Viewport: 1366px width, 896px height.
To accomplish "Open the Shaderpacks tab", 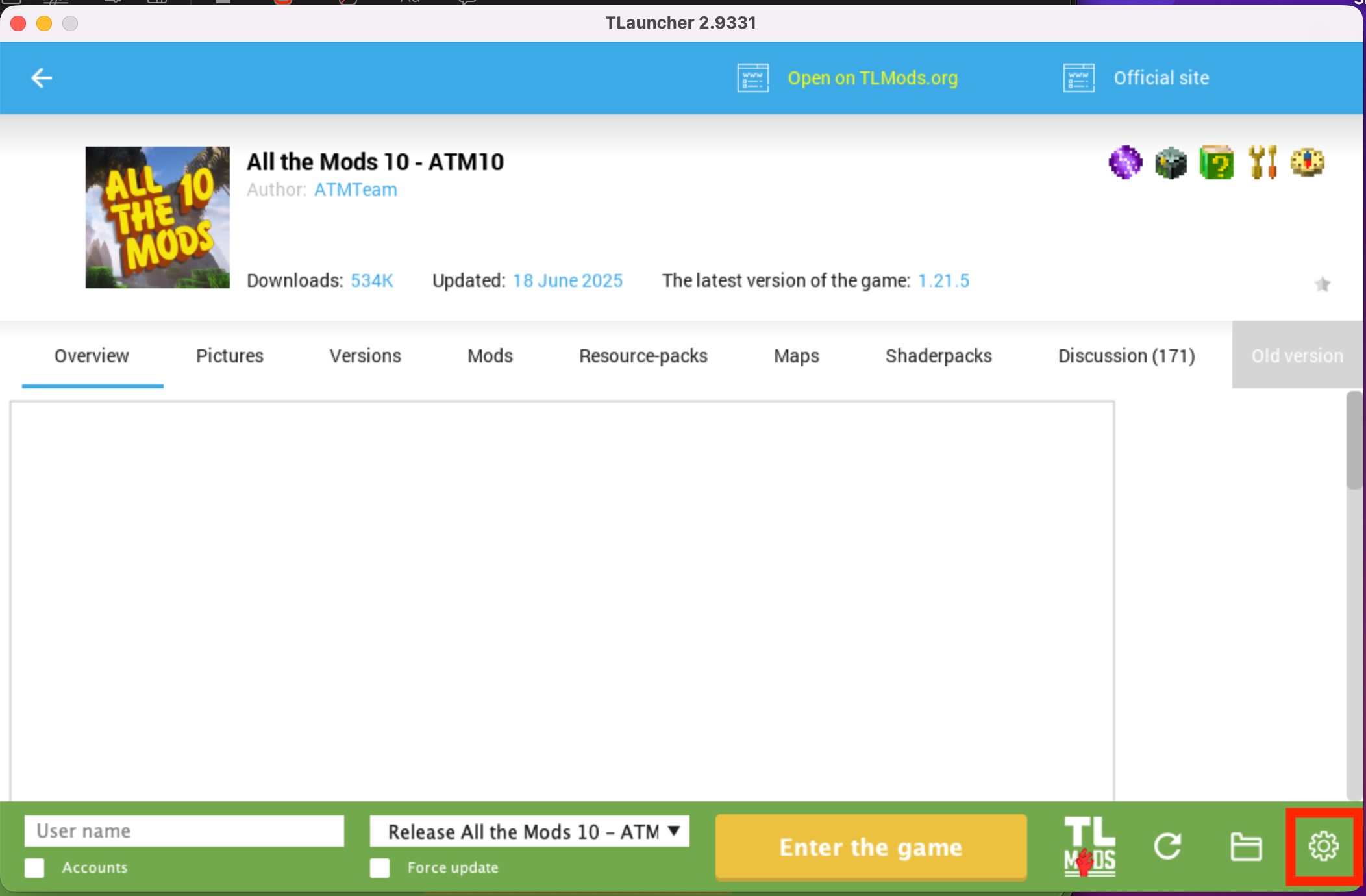I will [x=939, y=356].
